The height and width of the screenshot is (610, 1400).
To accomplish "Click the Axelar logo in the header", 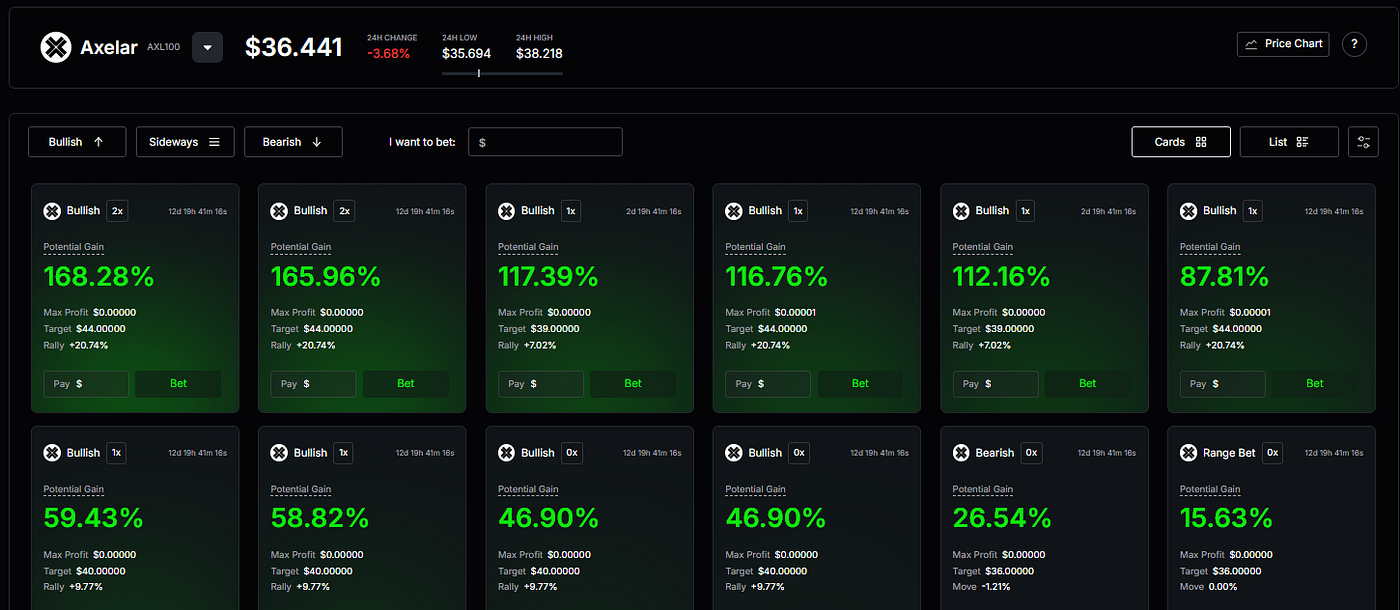I will [56, 47].
